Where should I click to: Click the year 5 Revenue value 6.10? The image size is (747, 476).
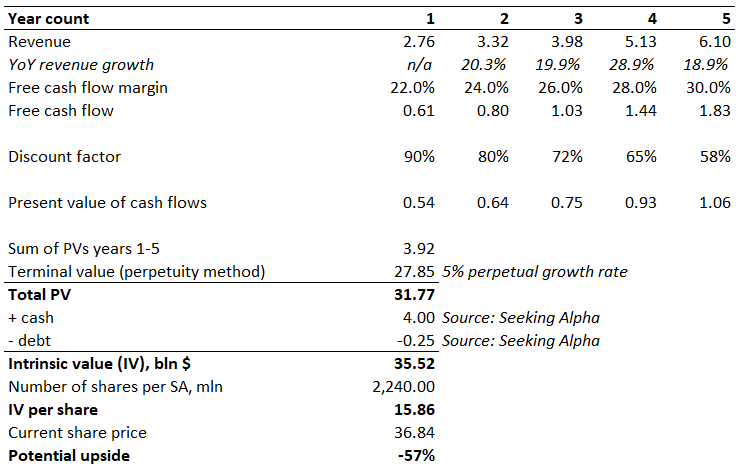(x=713, y=42)
